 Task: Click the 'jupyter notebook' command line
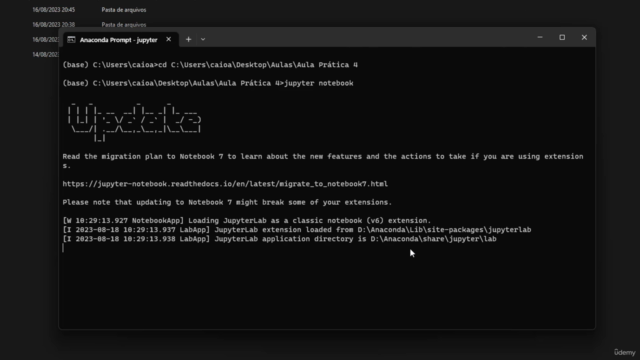pyautogui.click(x=208, y=83)
